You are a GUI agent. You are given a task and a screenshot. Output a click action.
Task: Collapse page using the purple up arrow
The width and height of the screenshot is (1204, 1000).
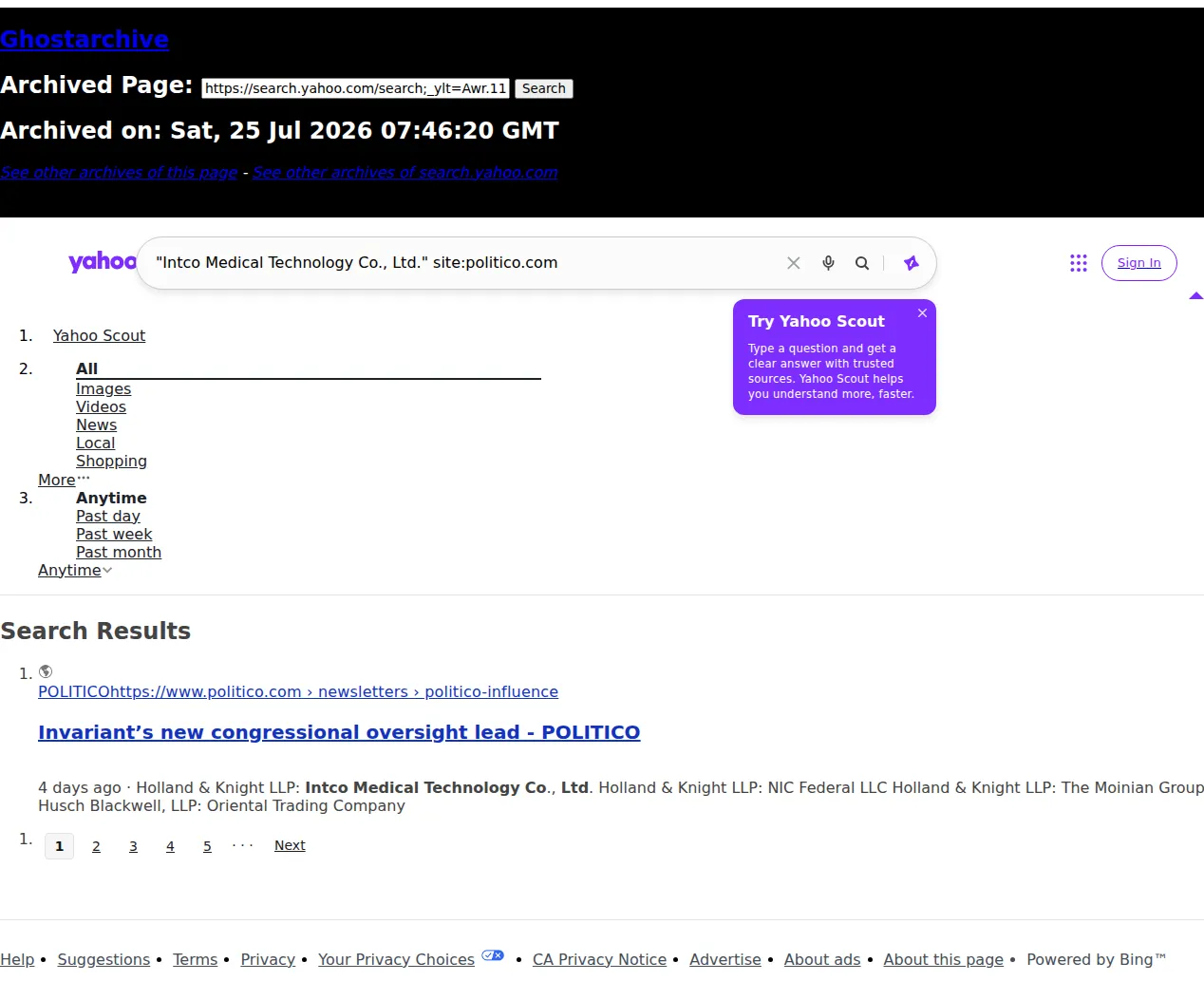1196,296
